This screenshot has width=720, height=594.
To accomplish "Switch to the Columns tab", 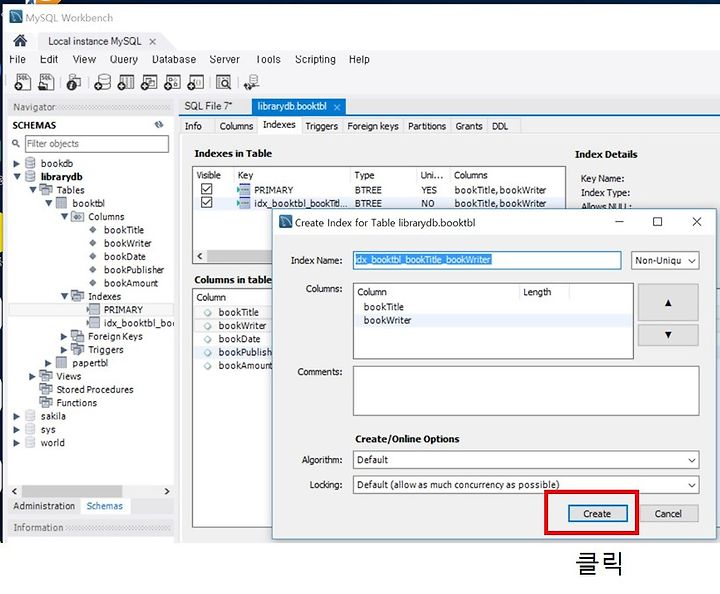I will pos(236,126).
